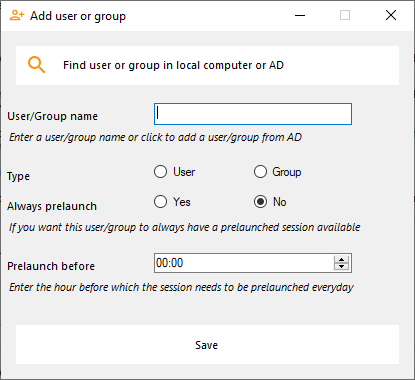Image resolution: width=415 pixels, height=380 pixels.
Task: Click hint 'Enter the hour before which...'
Action: click(181, 287)
